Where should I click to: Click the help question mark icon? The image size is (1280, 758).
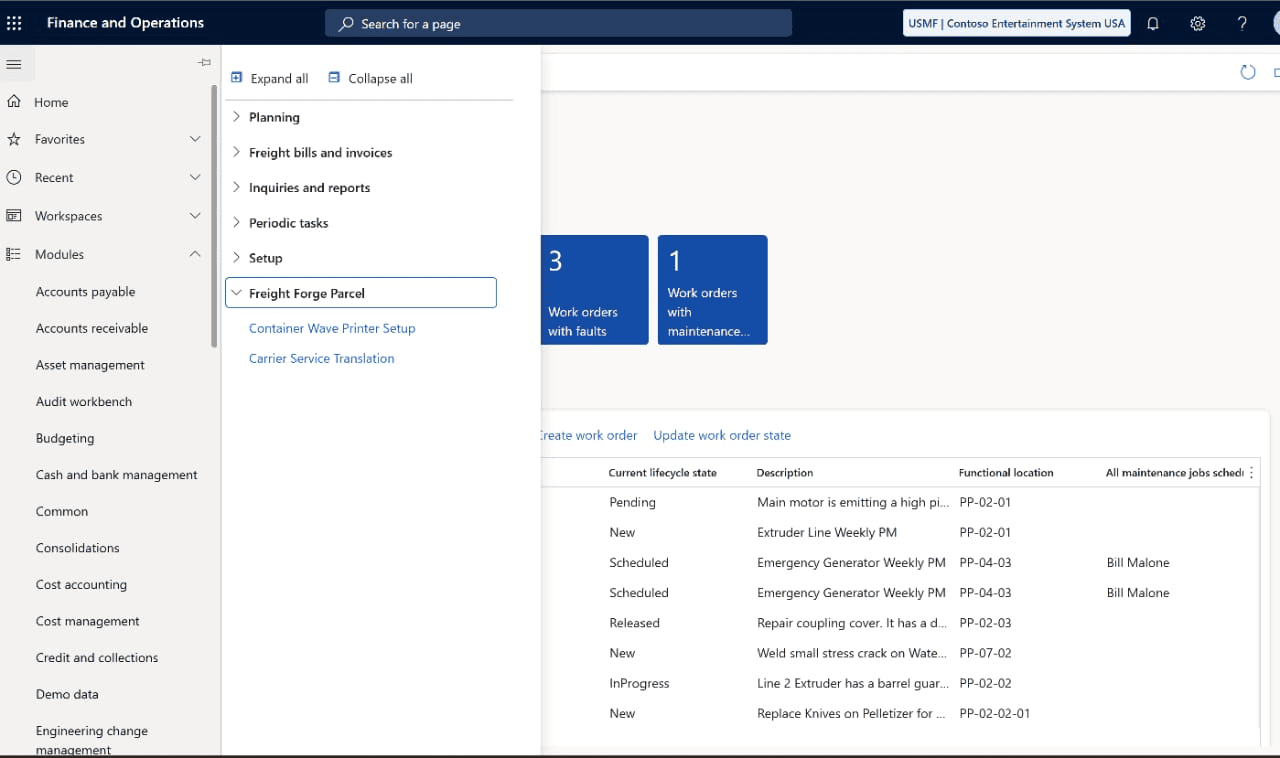coord(1242,23)
